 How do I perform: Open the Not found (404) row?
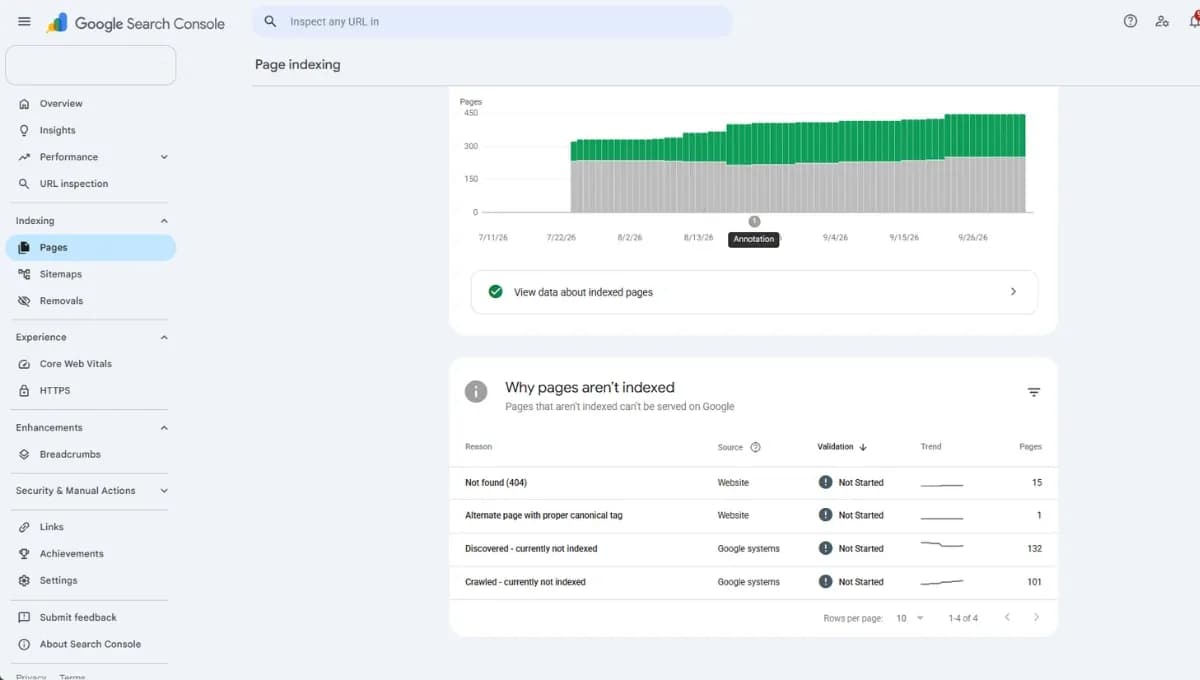point(753,483)
